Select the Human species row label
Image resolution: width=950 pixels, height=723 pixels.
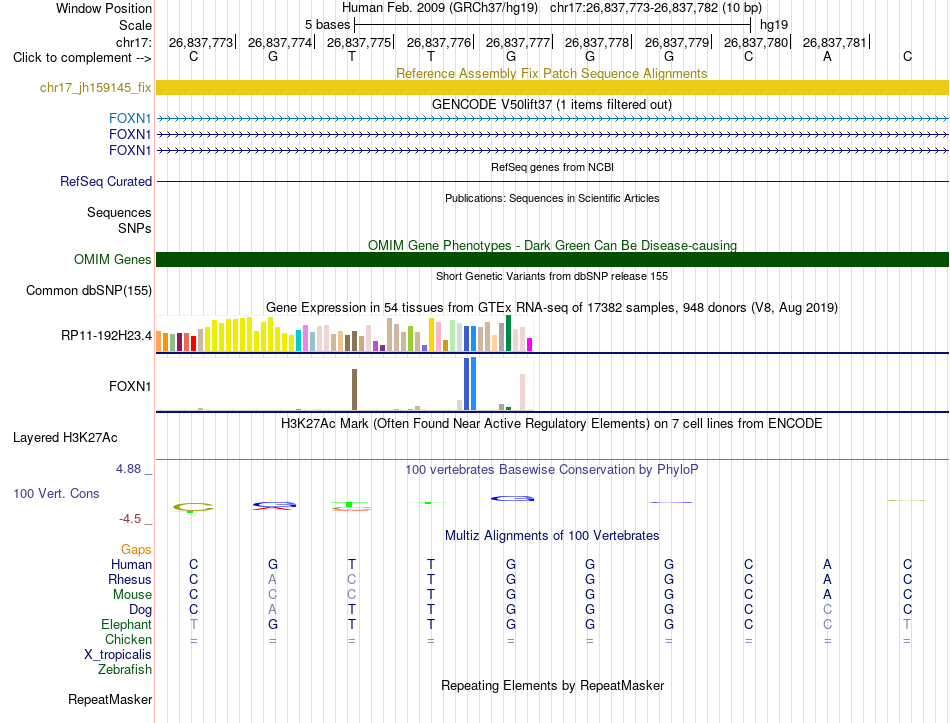click(131, 564)
